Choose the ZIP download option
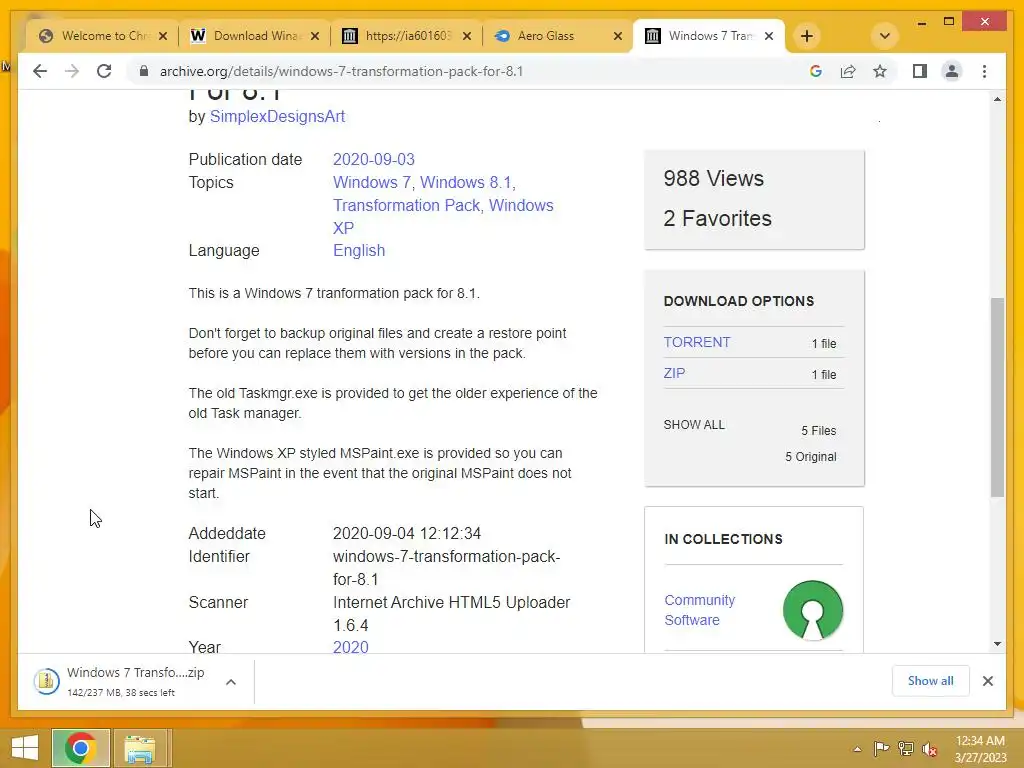 click(x=674, y=373)
